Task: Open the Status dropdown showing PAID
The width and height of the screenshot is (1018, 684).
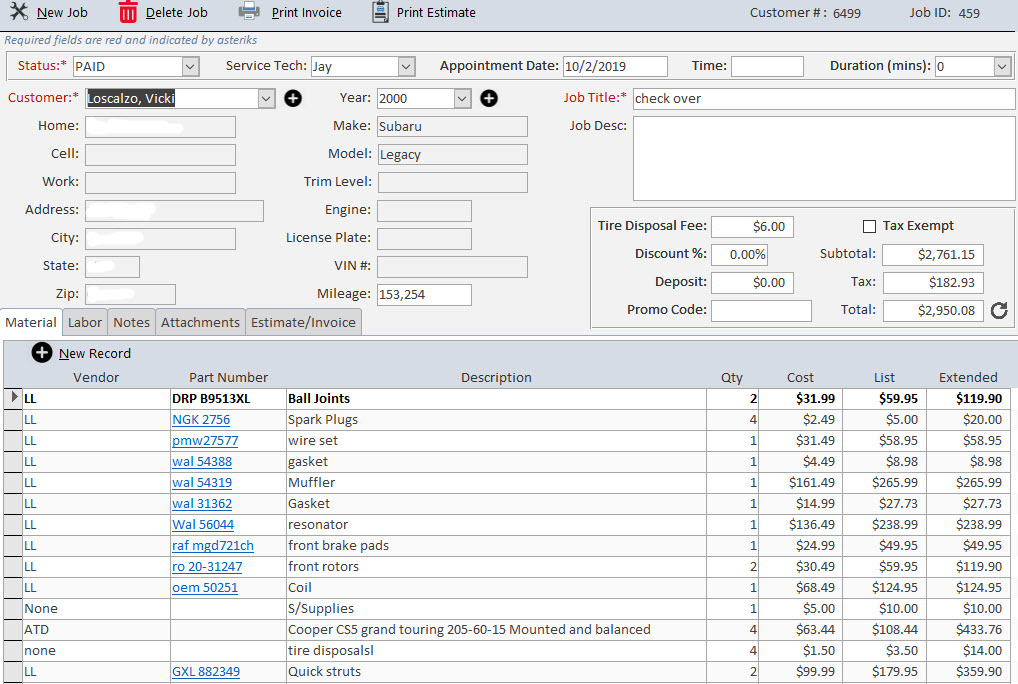Action: (190, 66)
